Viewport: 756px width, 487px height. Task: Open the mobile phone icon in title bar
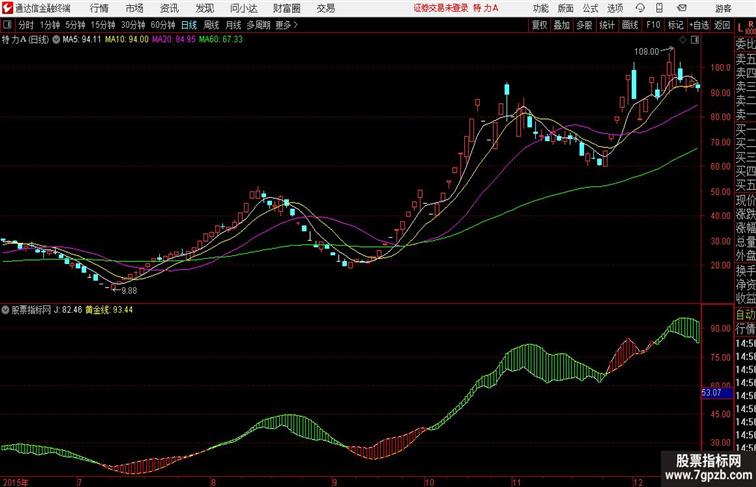click(x=660, y=8)
